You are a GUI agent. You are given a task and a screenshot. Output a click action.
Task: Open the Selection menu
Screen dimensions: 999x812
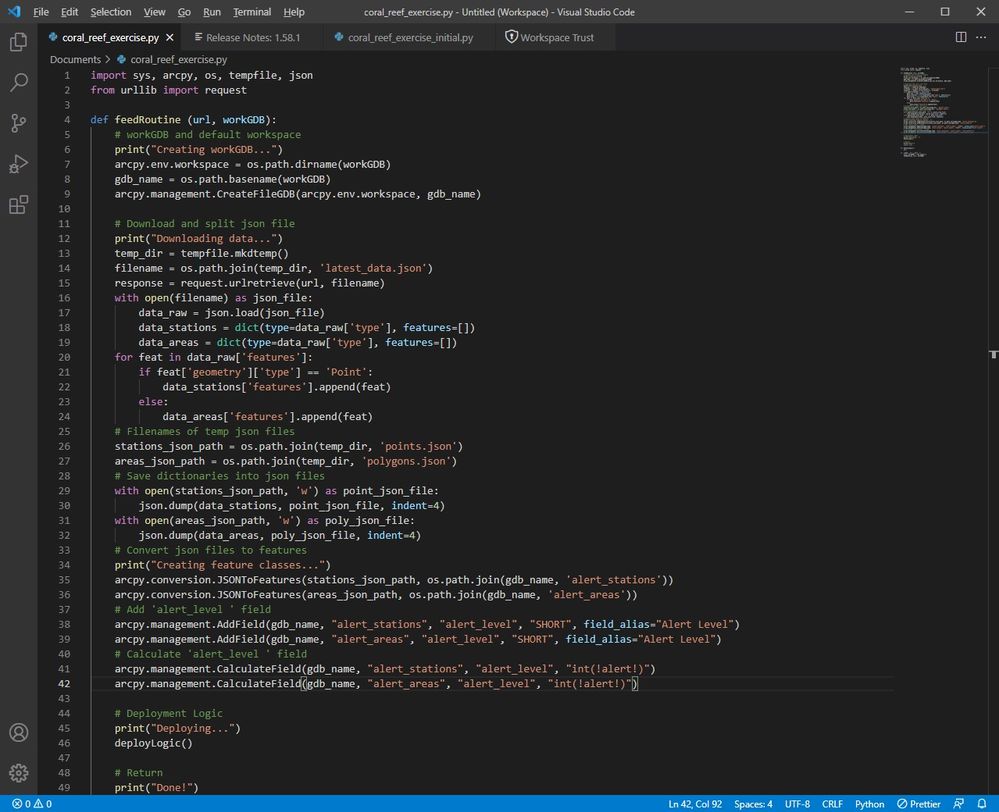coord(110,12)
